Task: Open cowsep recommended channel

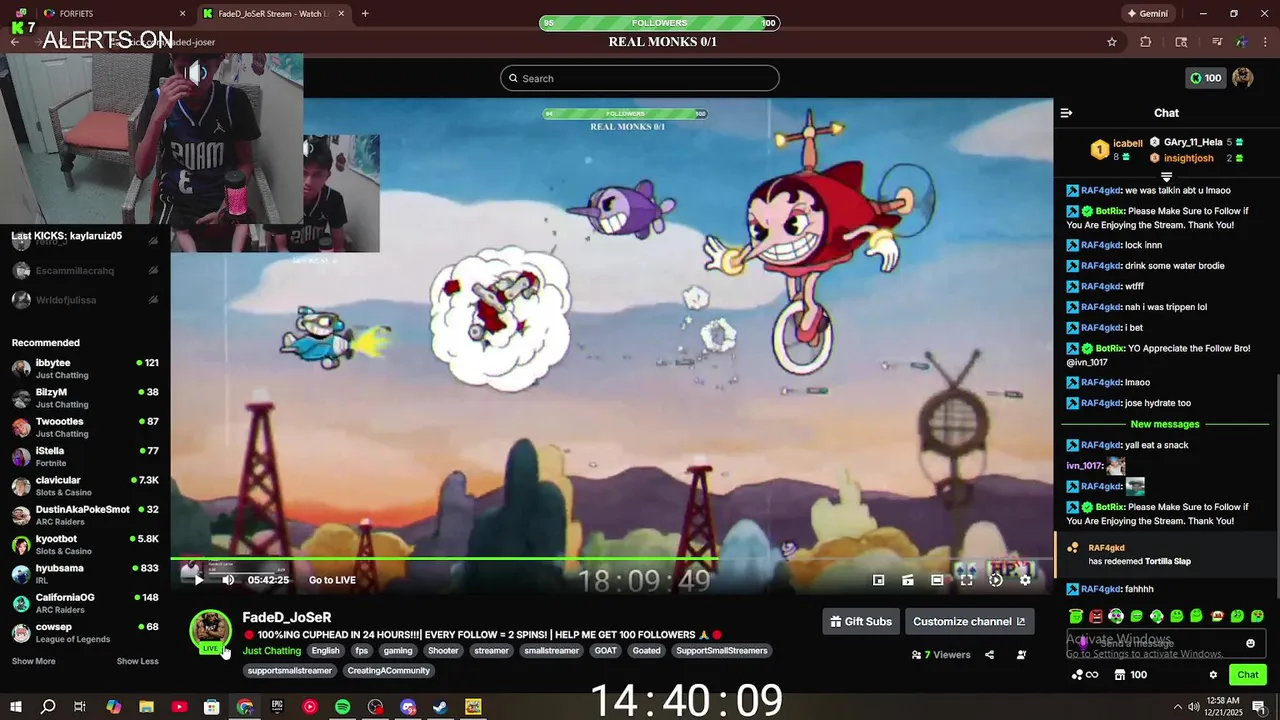Action: (85, 632)
